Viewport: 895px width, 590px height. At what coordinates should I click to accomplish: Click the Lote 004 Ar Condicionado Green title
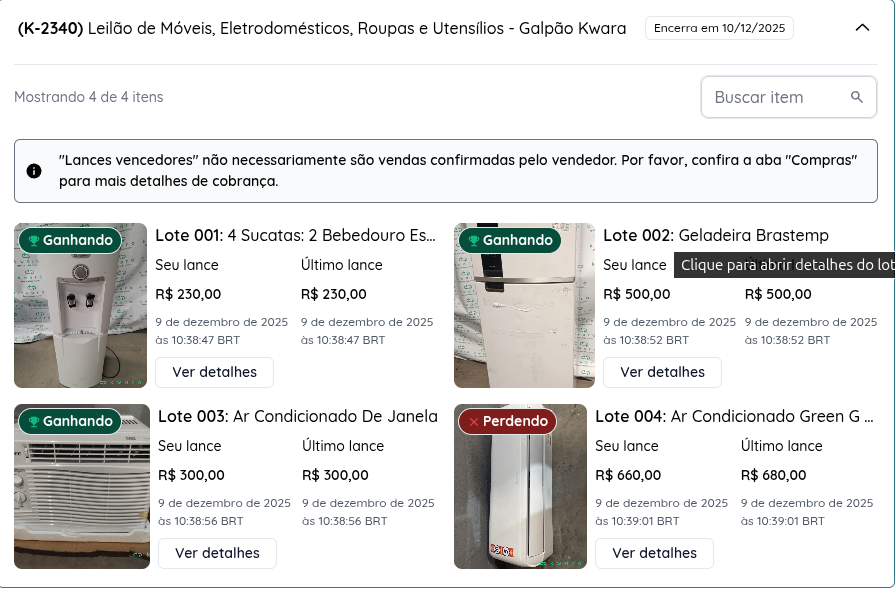734,416
